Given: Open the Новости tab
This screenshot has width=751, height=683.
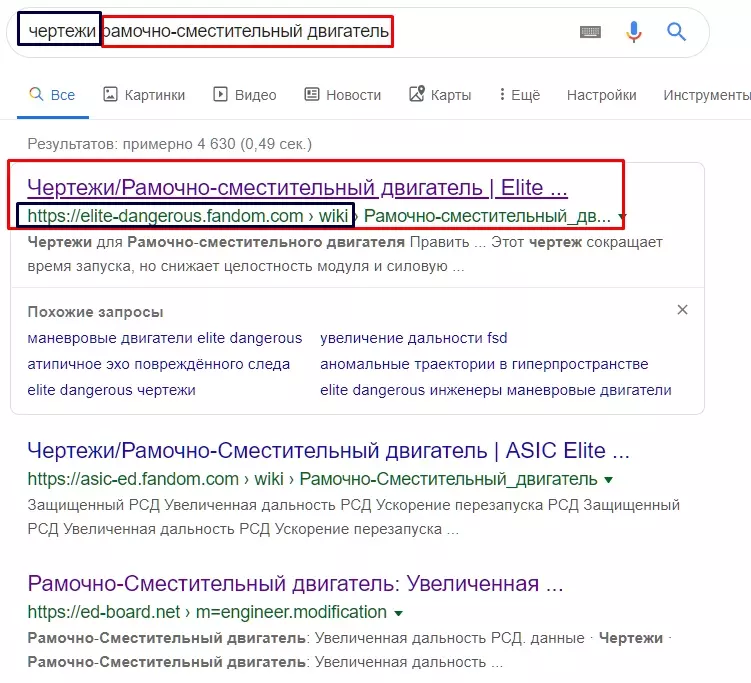Looking at the screenshot, I should (343, 95).
